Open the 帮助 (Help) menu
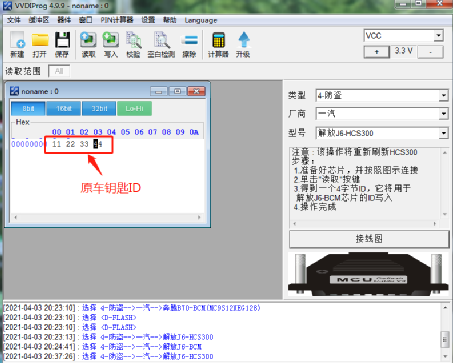The height and width of the screenshot is (363, 453). [x=170, y=20]
